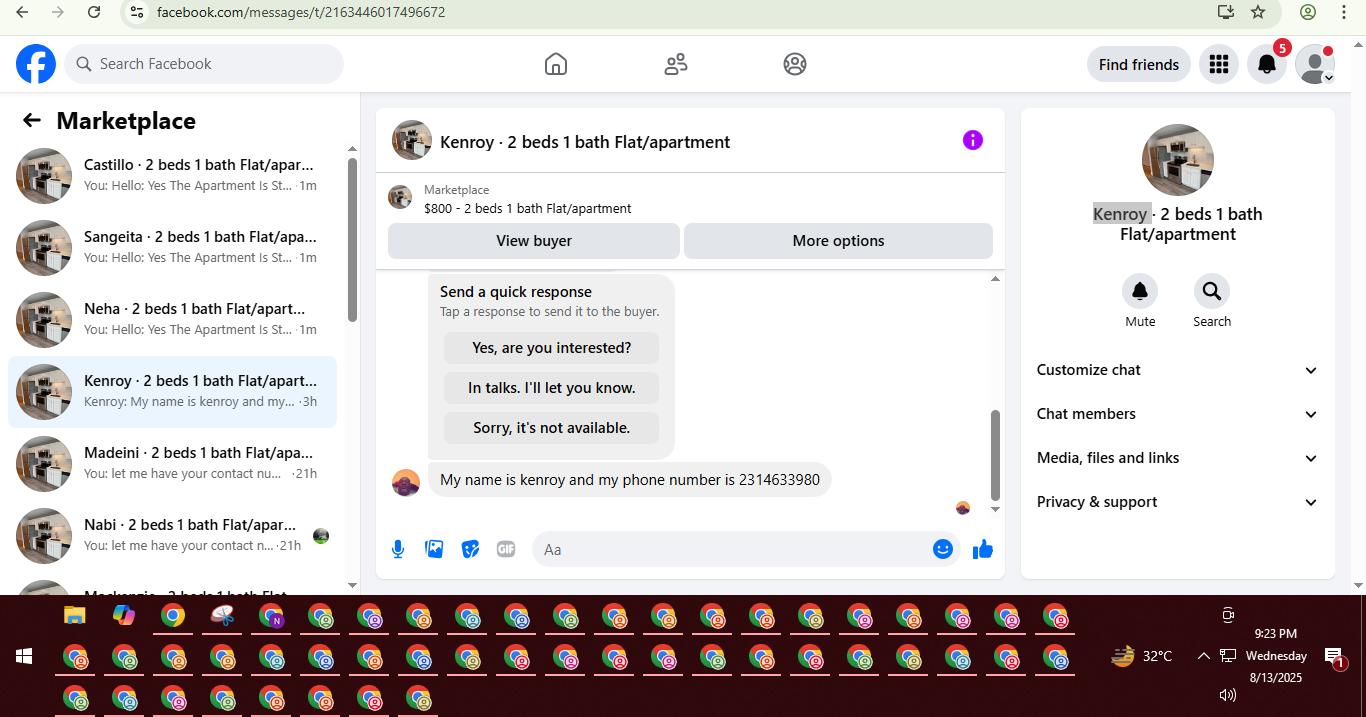Click the install app icon in address bar
This screenshot has height=717, width=1366.
tap(1225, 12)
